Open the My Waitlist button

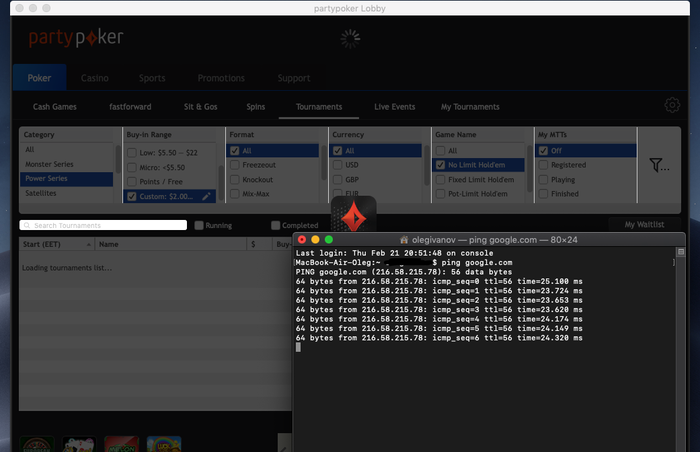[644, 224]
